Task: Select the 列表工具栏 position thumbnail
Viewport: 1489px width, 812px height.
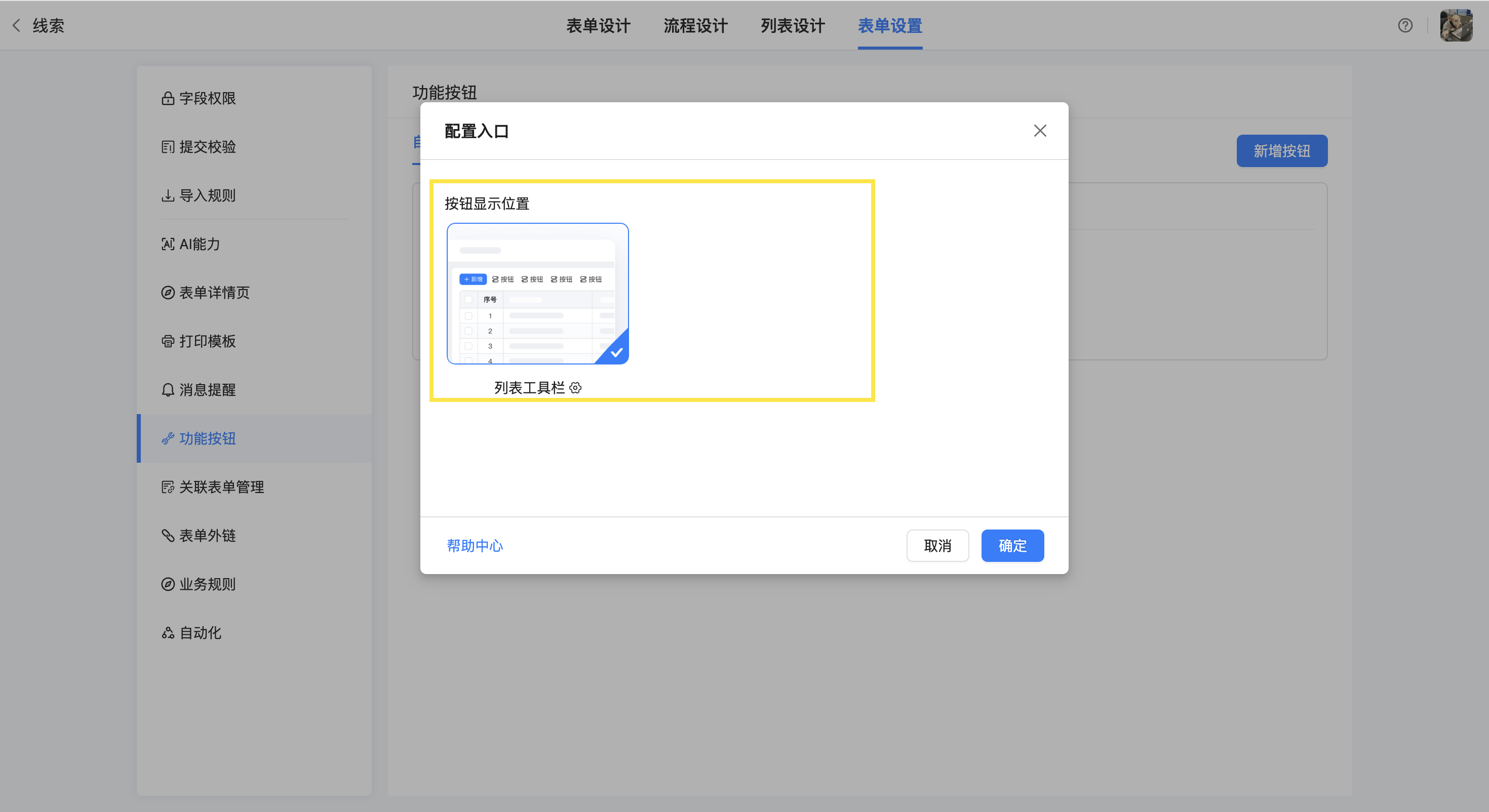Action: [x=537, y=294]
